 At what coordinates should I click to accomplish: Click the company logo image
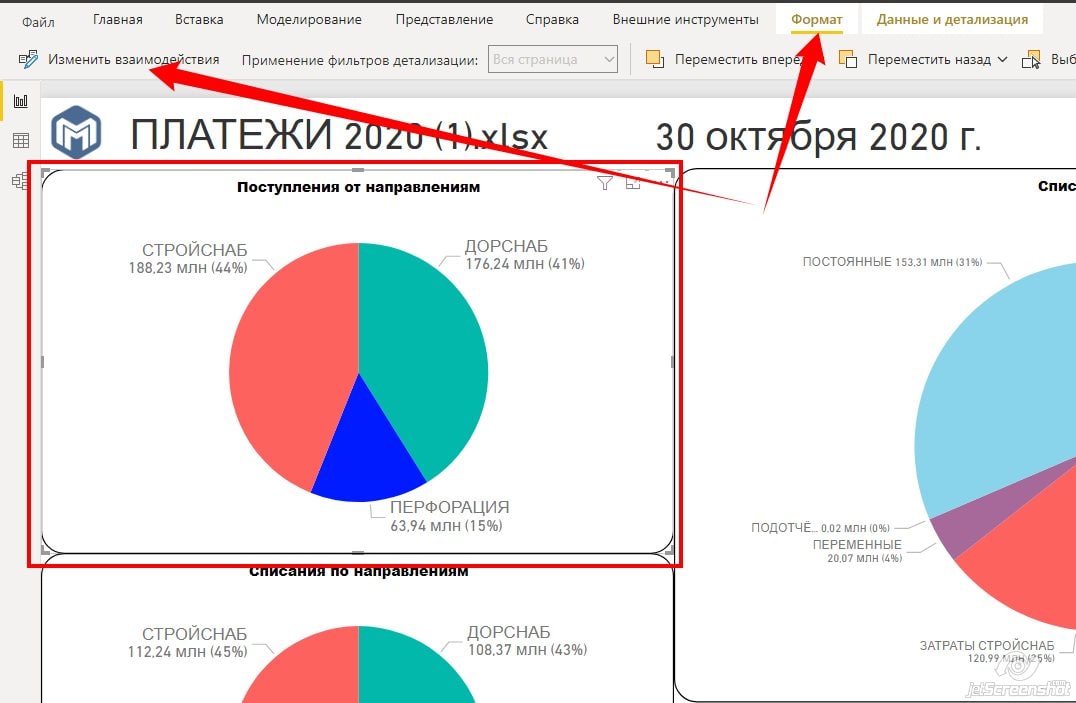76,132
